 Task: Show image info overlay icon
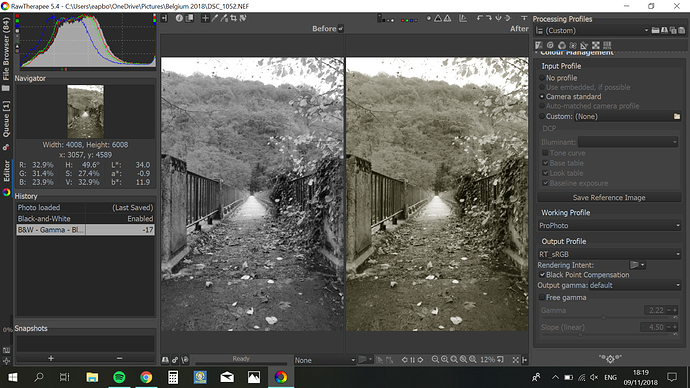pos(179,18)
